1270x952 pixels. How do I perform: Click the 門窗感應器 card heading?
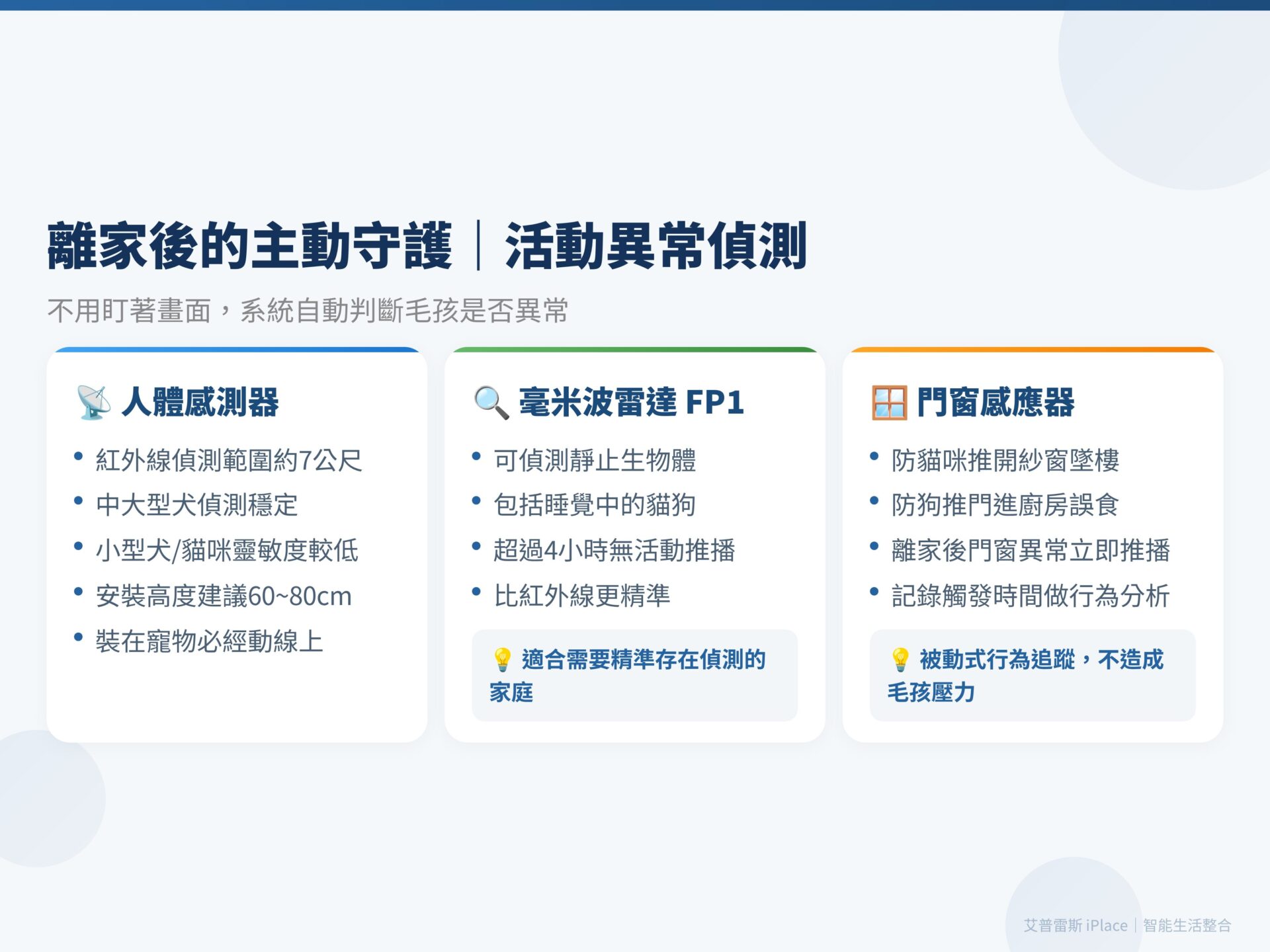point(996,402)
